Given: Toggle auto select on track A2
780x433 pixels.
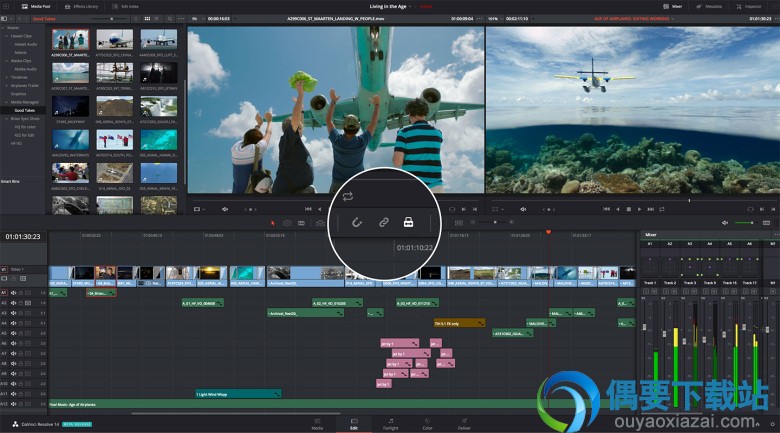Looking at the screenshot, I should click(28, 303).
